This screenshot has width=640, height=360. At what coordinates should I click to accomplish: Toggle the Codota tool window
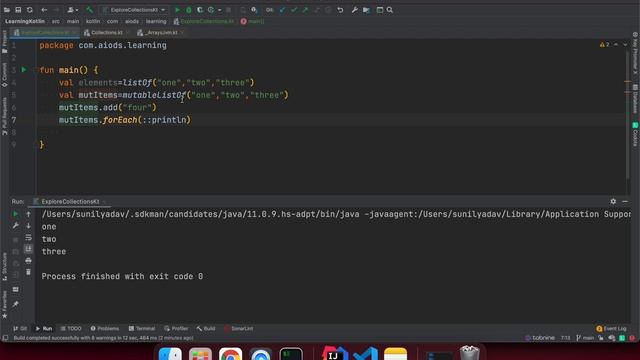pos(635,133)
